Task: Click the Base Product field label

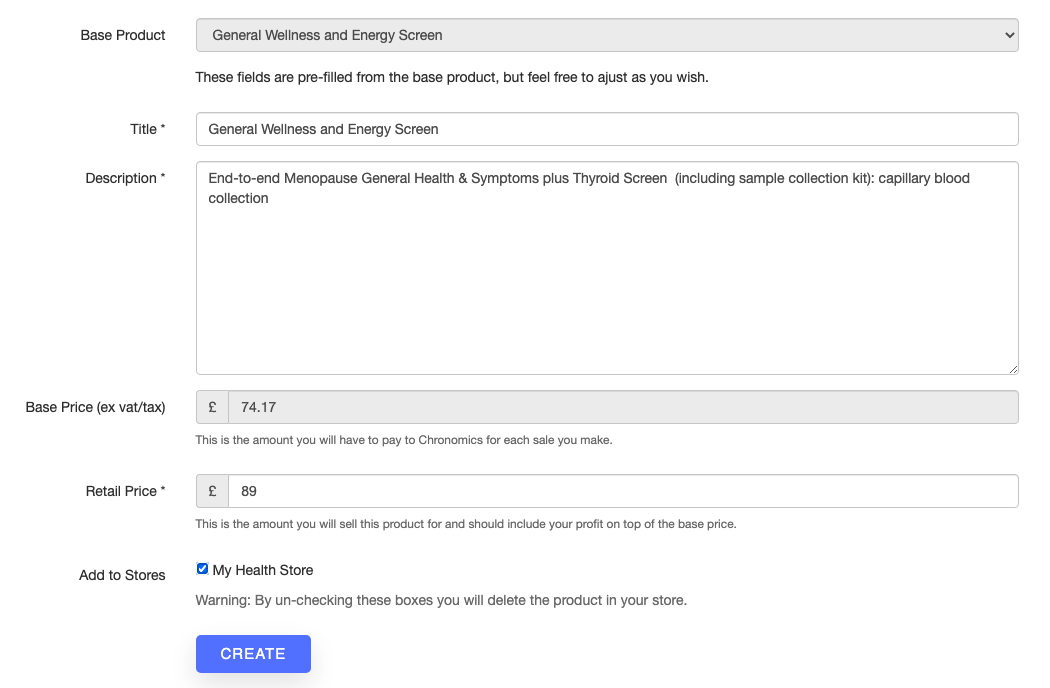Action: (123, 35)
